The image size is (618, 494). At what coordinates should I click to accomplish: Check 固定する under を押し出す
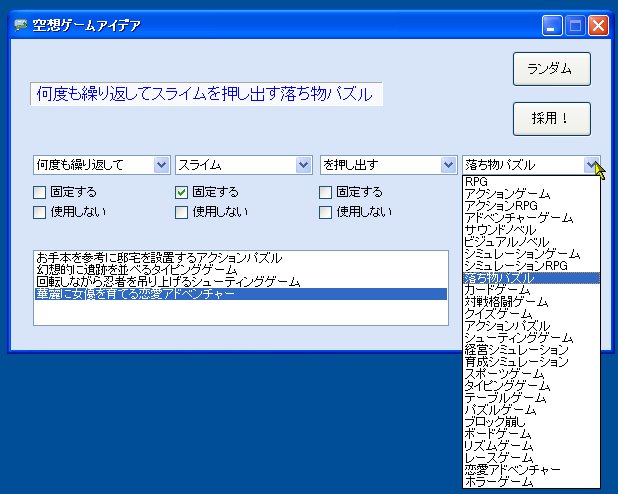click(x=325, y=192)
